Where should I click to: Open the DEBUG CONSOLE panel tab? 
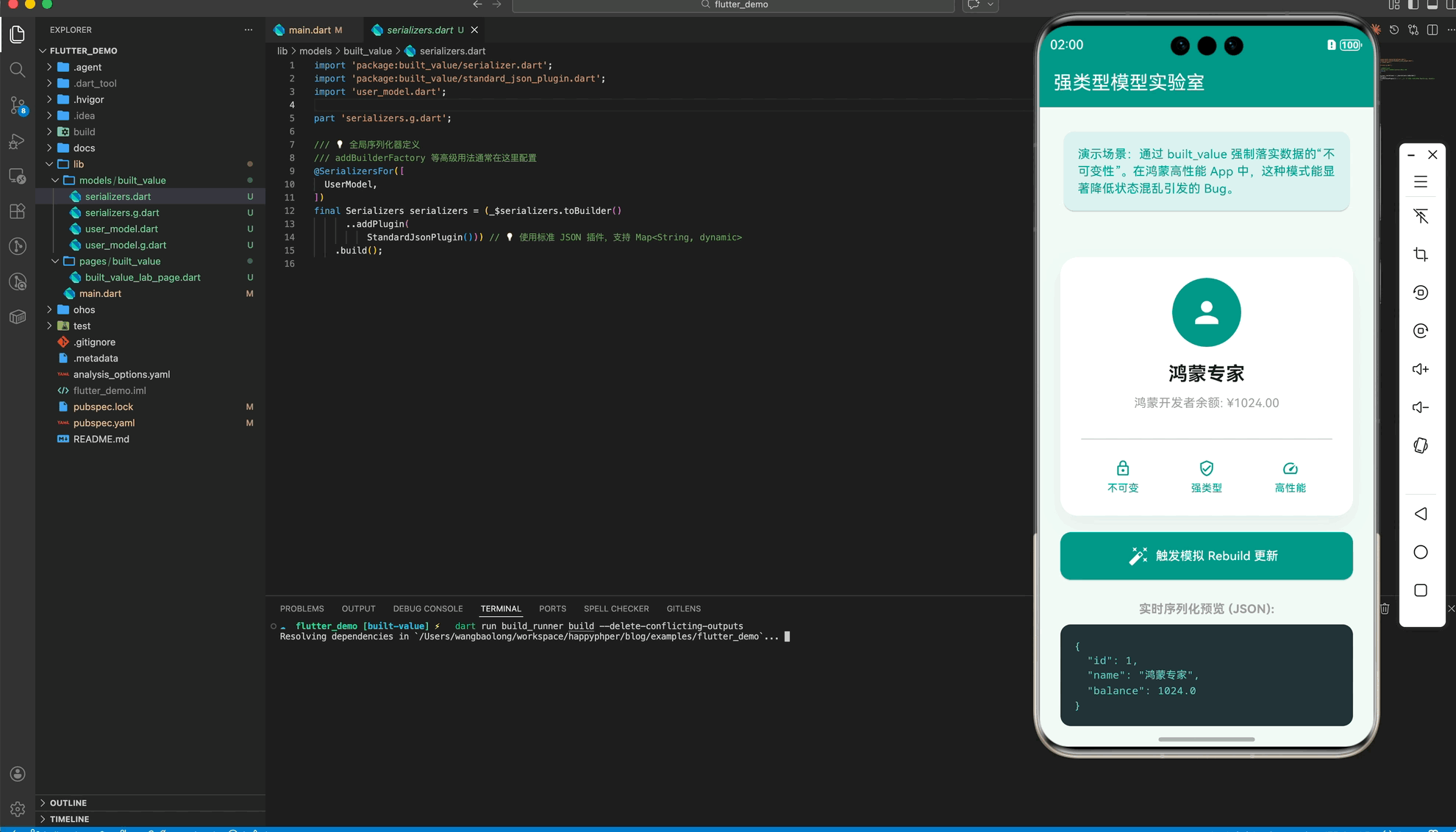[x=427, y=609]
